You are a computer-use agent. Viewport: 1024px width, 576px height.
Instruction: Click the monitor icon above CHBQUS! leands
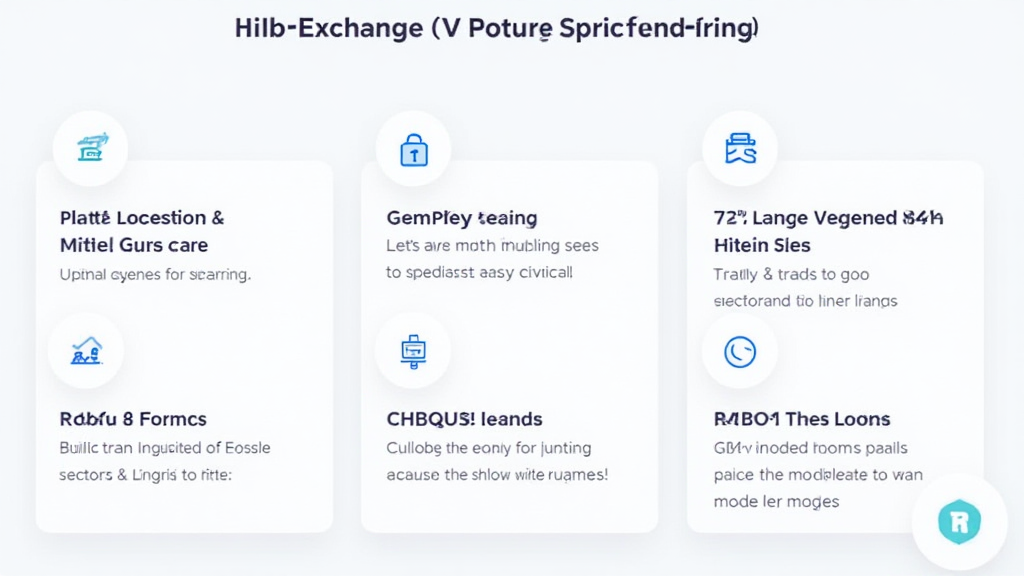pos(412,350)
